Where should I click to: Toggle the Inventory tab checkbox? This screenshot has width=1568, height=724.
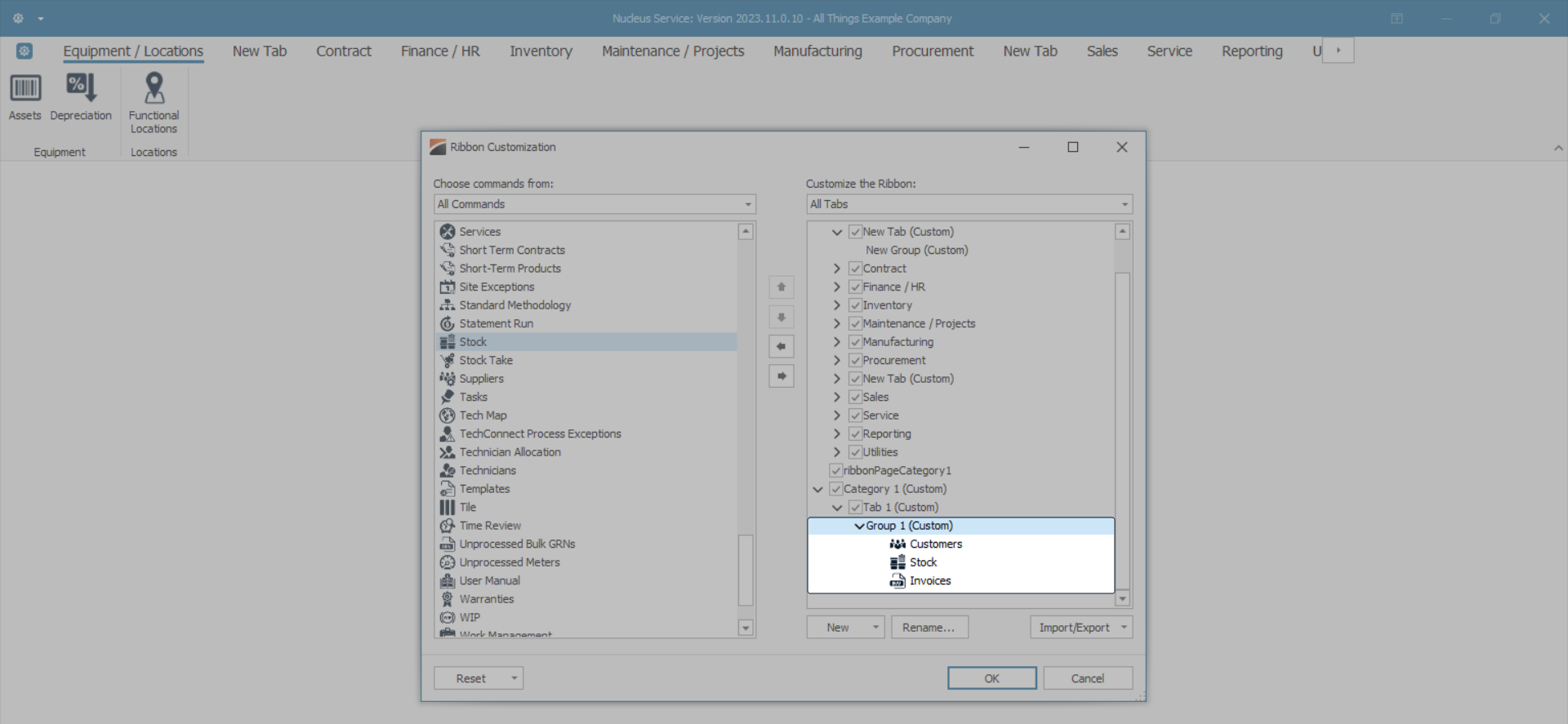tap(855, 305)
